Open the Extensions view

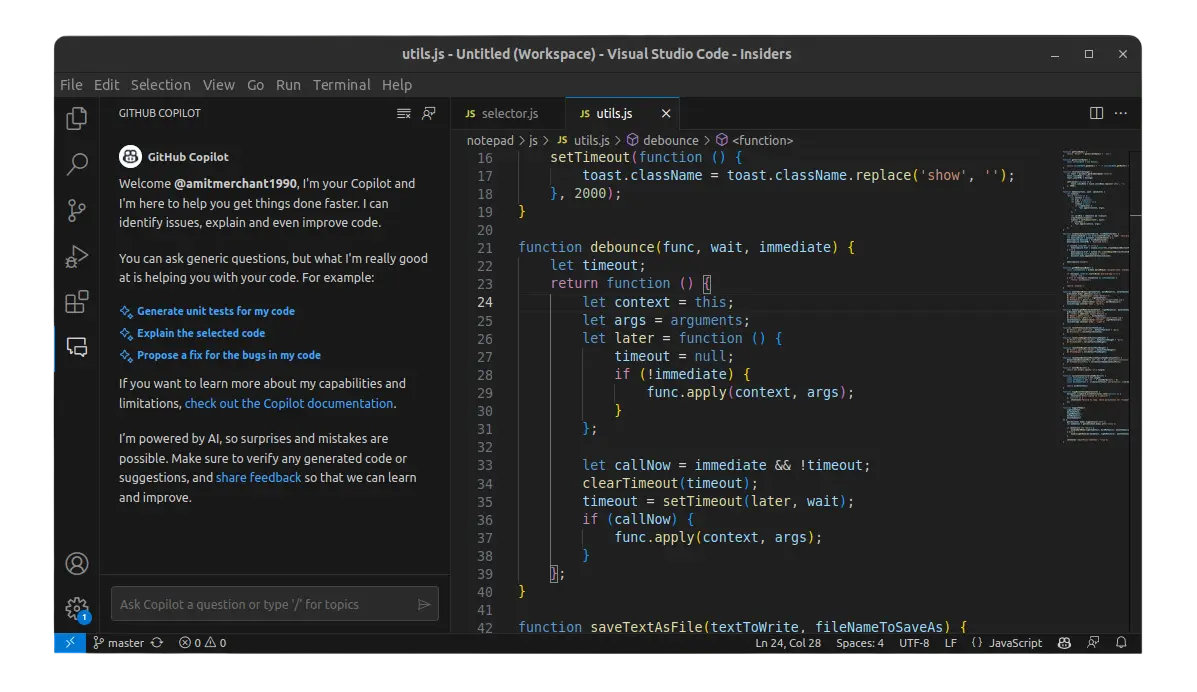(x=76, y=302)
